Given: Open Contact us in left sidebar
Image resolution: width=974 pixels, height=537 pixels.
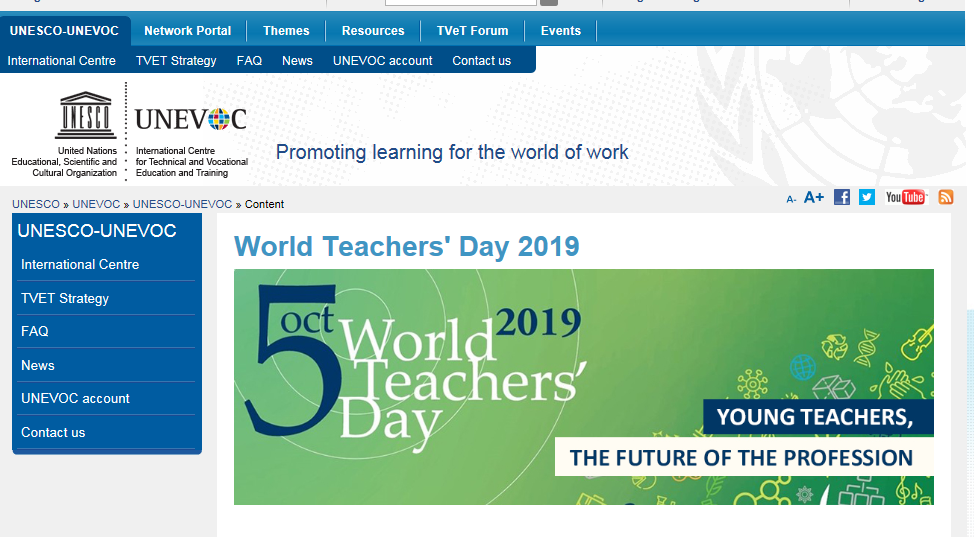Looking at the screenshot, I should point(53,432).
